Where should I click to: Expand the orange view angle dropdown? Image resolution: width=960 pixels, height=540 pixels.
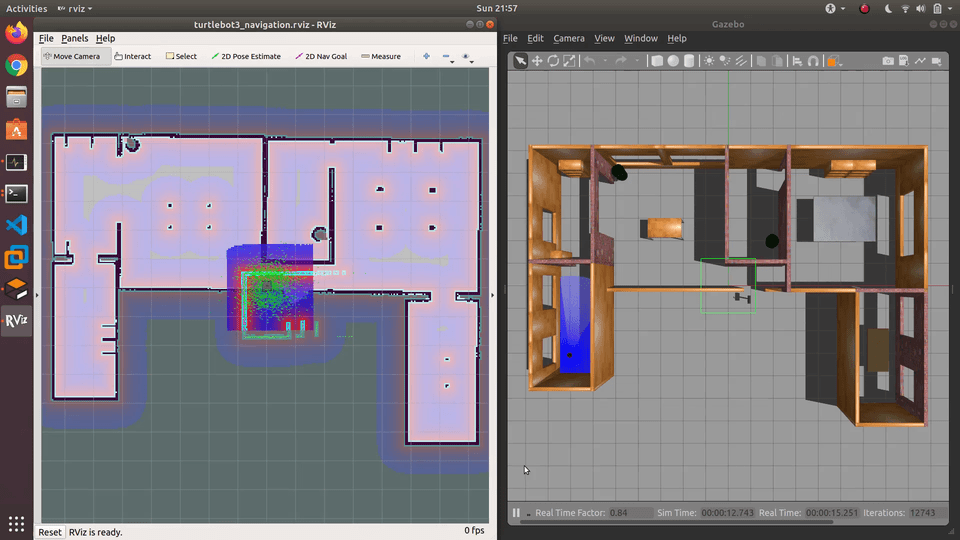[841, 63]
